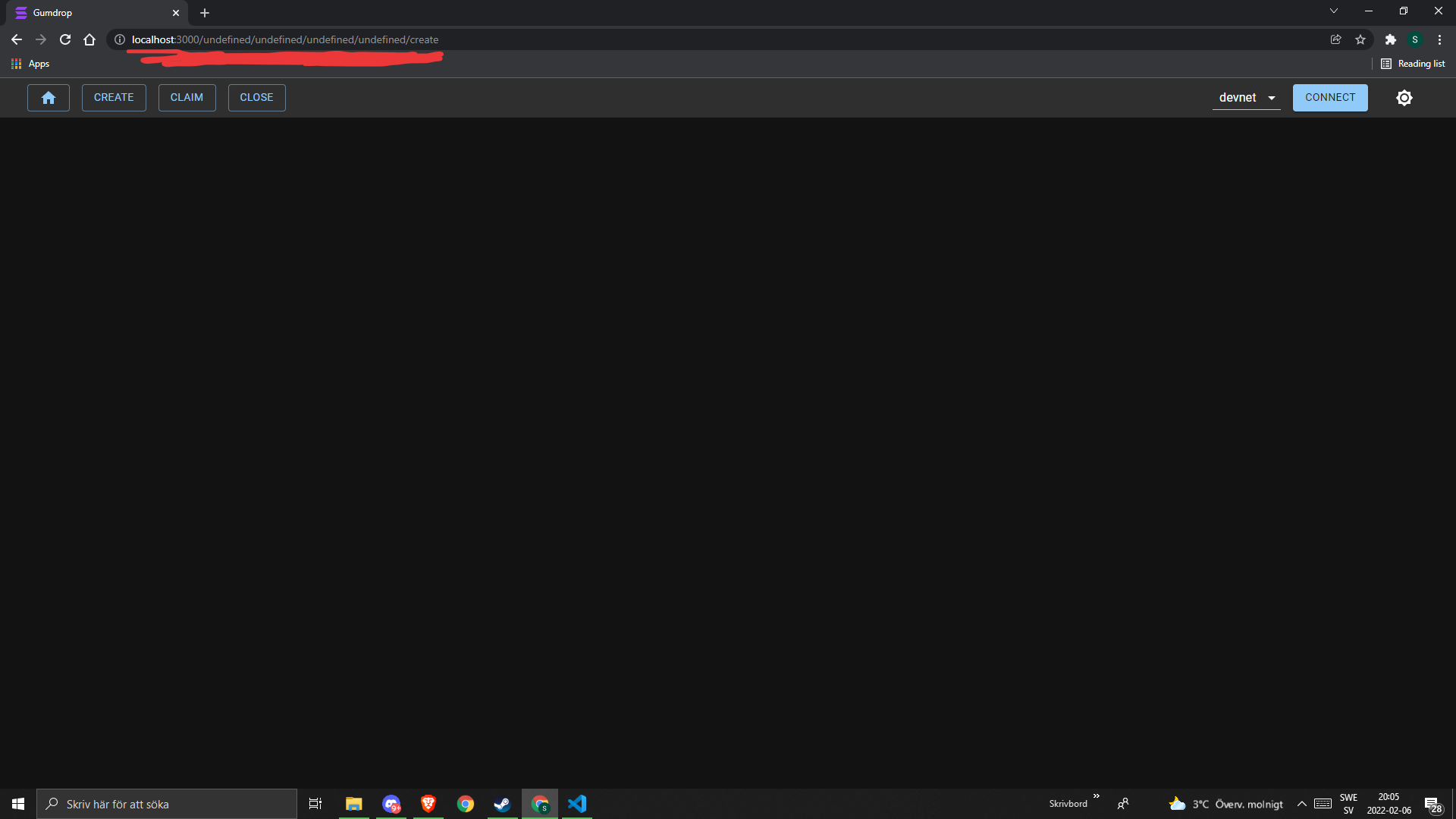Open a new browser tab
The width and height of the screenshot is (1456, 819).
click(x=205, y=13)
